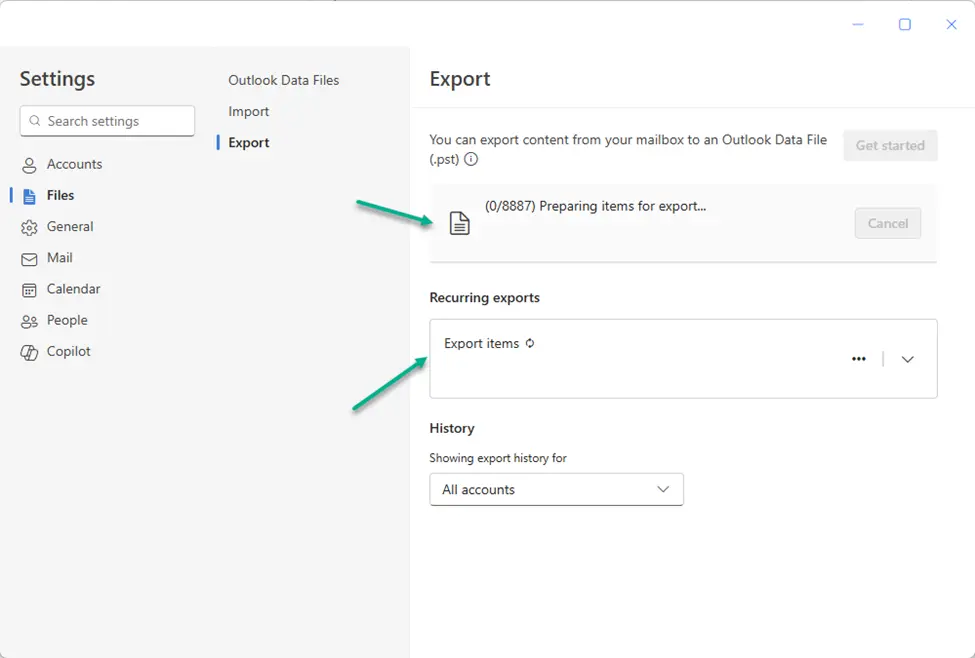Screen dimensions: 975x658
Task: Open the ellipsis menu on the Export items card
Action: pos(859,358)
